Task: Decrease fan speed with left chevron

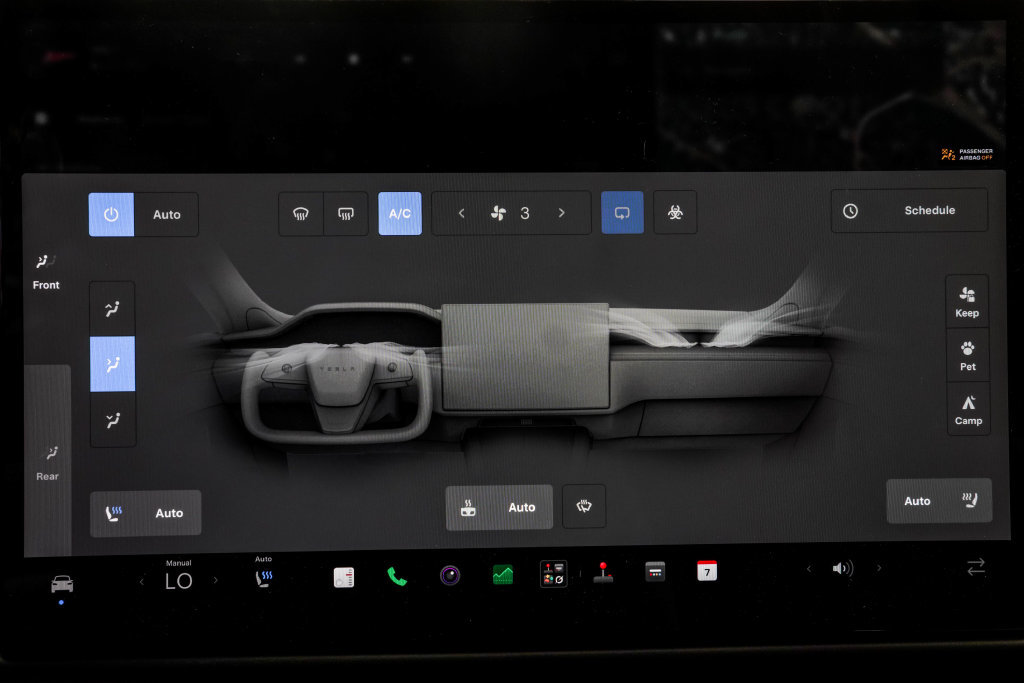Action: 462,213
